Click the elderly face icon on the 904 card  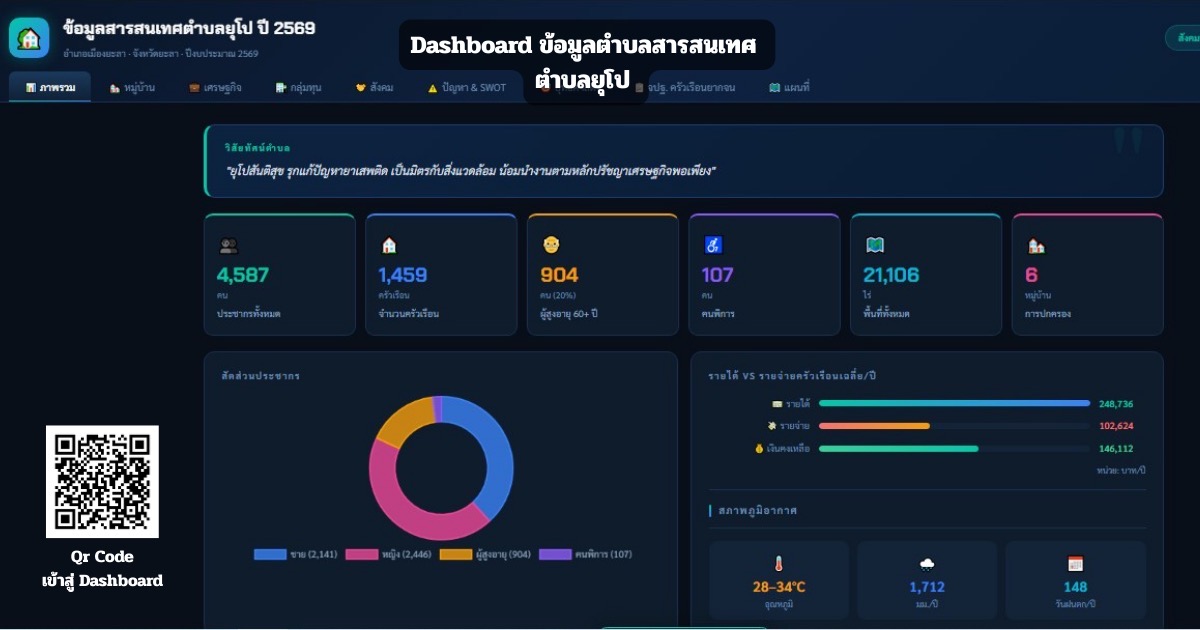pos(551,244)
